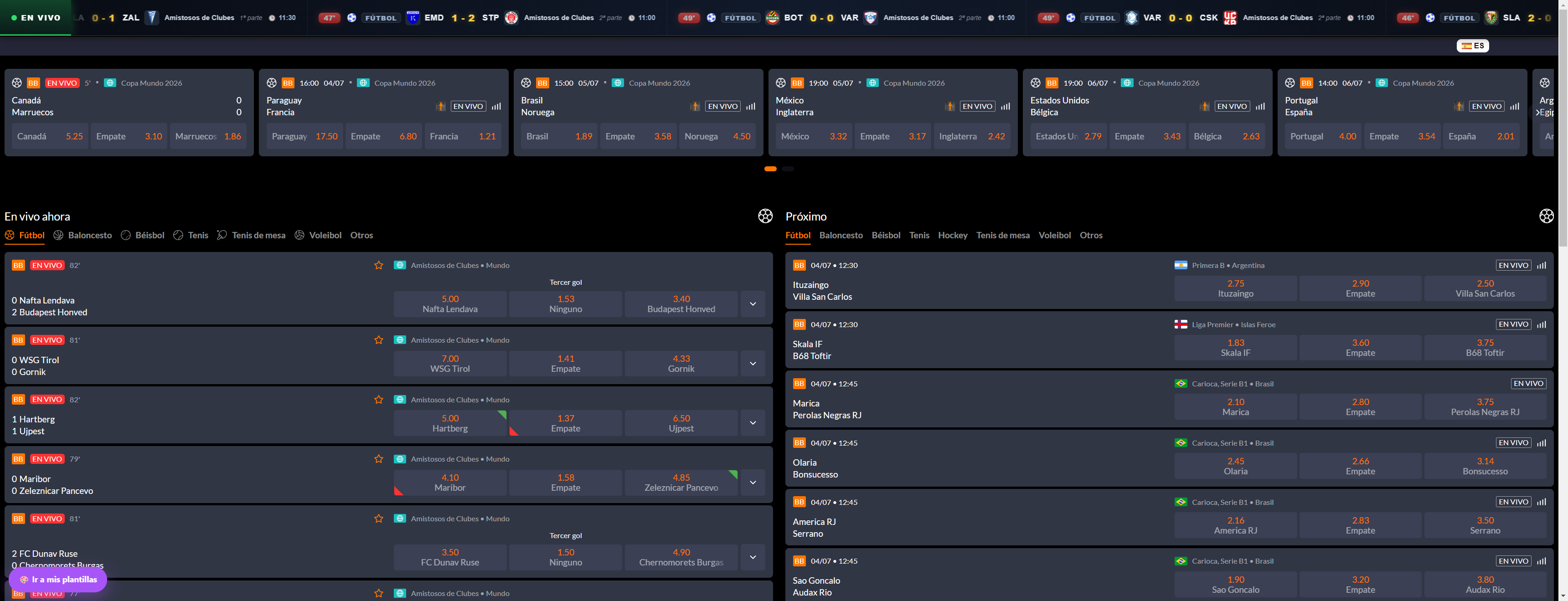Image resolution: width=1568 pixels, height=601 pixels.
Task: Click the BB badge in Ituzaingo row
Action: tap(799, 265)
